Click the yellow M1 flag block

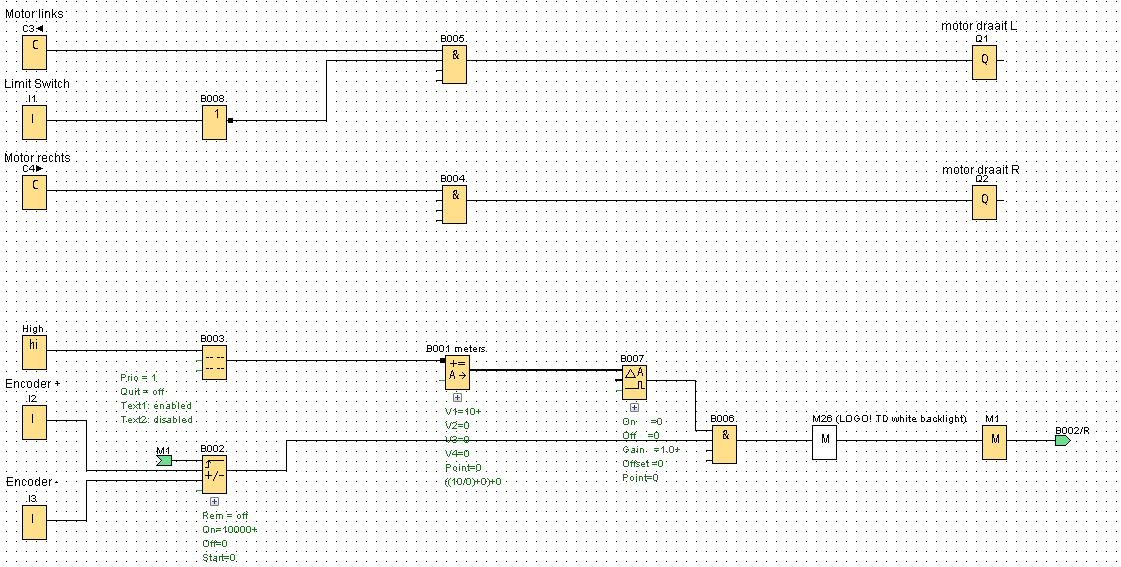point(995,442)
